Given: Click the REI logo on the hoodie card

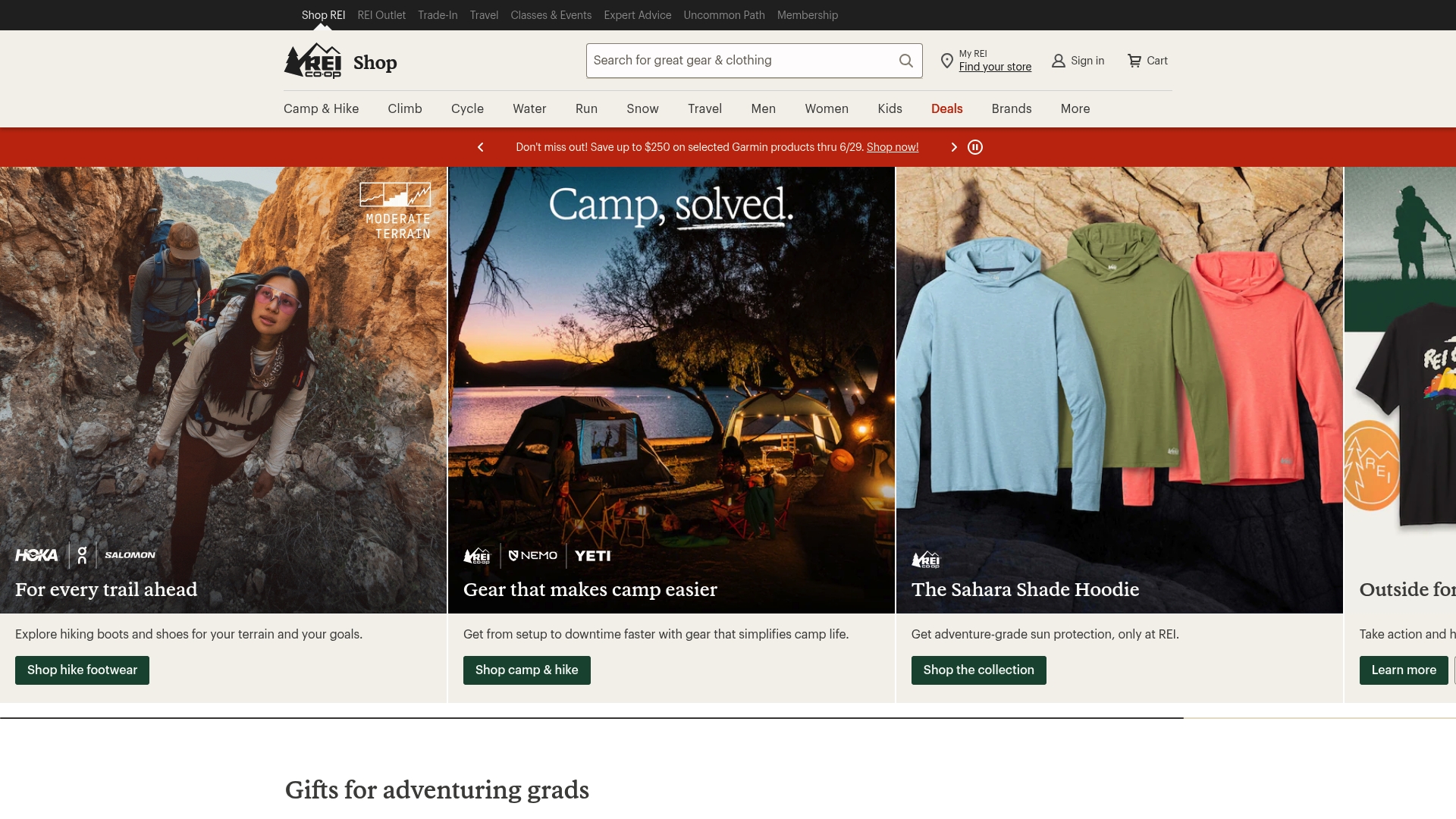Looking at the screenshot, I should [x=926, y=560].
